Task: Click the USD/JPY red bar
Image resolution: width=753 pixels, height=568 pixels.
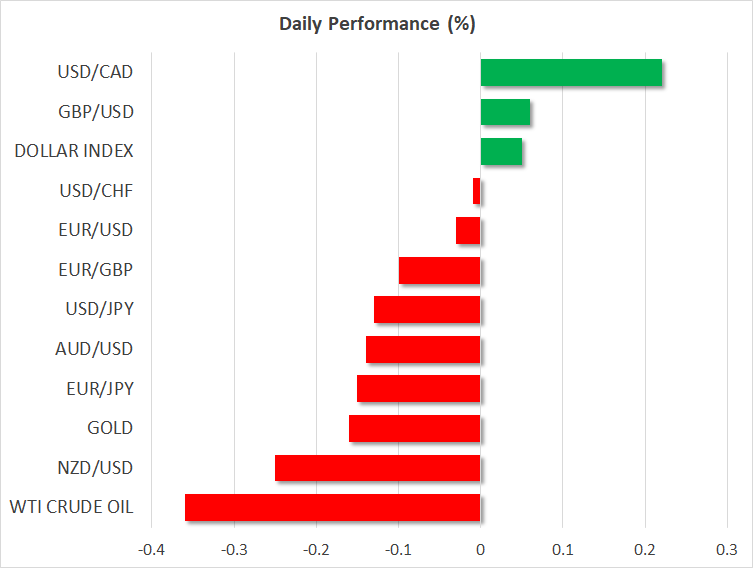Action: click(x=427, y=310)
